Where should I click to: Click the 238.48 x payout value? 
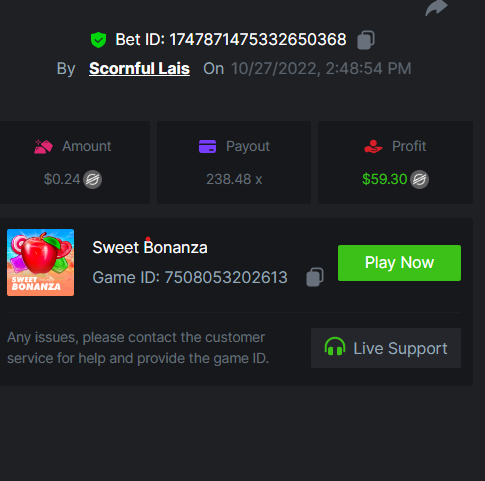pos(234,179)
